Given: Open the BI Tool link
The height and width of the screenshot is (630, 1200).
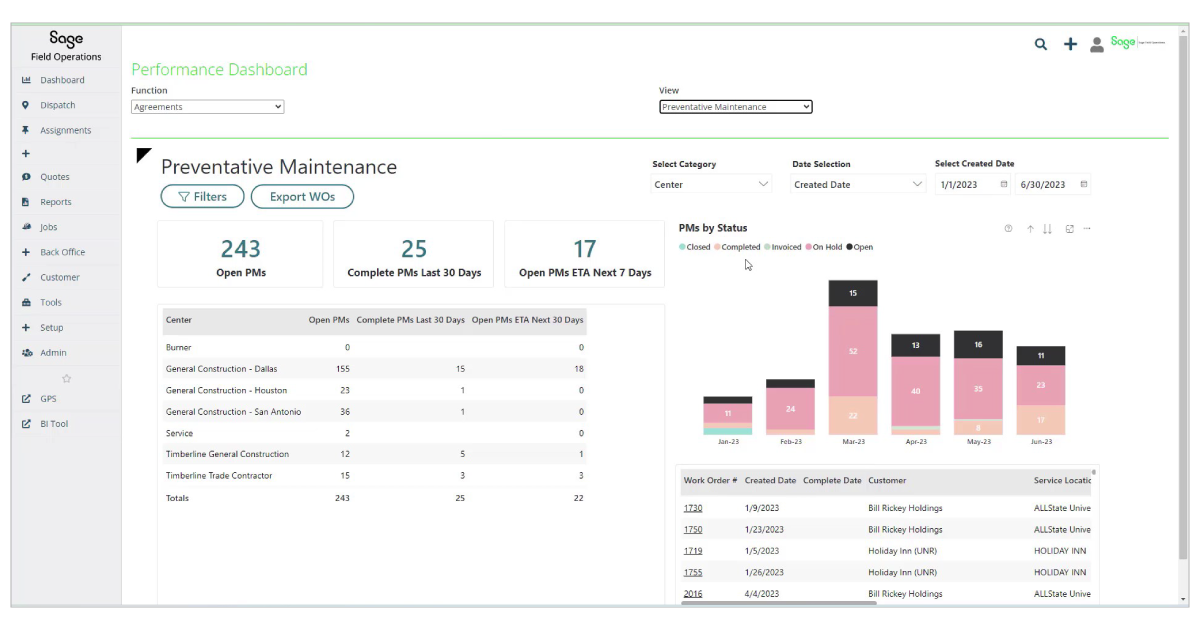Looking at the screenshot, I should tap(54, 423).
